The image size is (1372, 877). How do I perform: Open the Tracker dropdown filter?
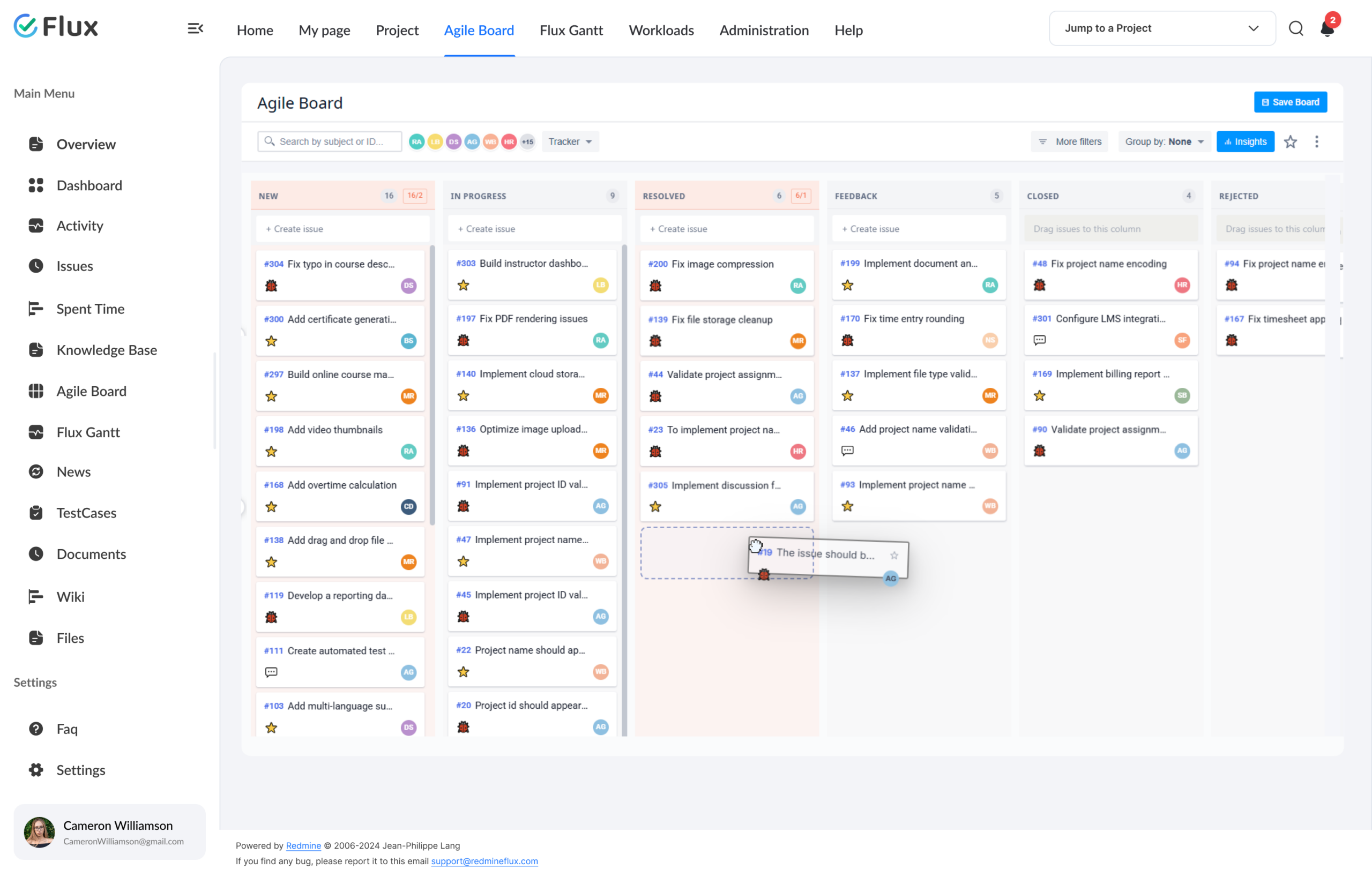pos(570,142)
